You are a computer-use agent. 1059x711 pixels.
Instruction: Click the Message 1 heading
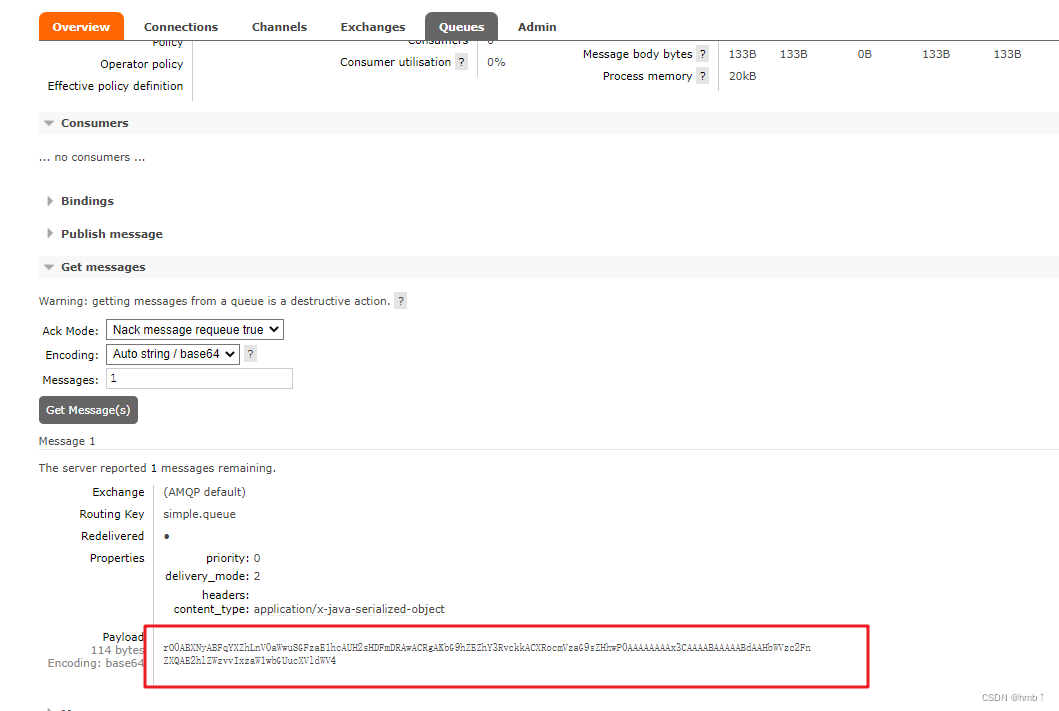(x=67, y=441)
